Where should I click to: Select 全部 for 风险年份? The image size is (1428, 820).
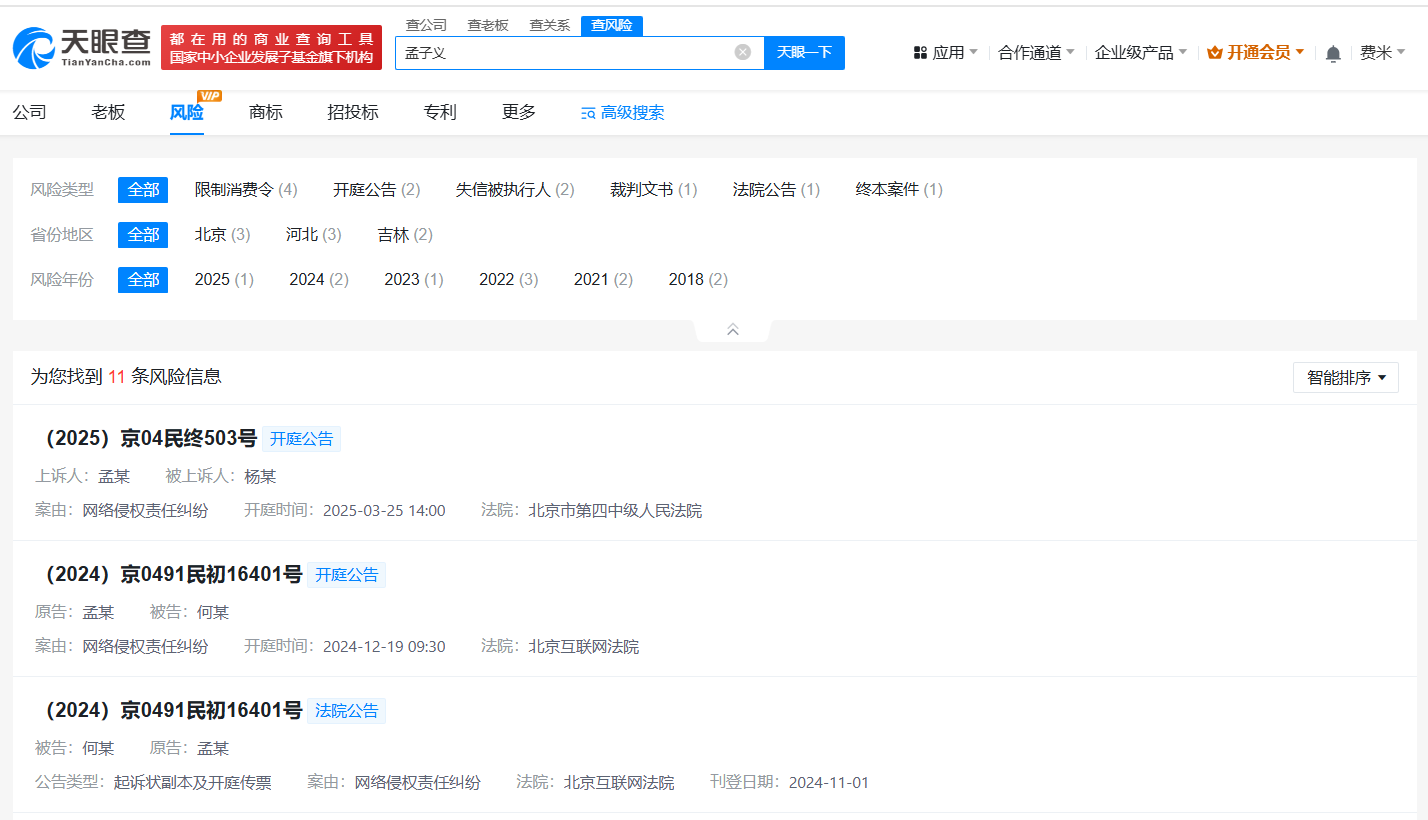tap(143, 280)
